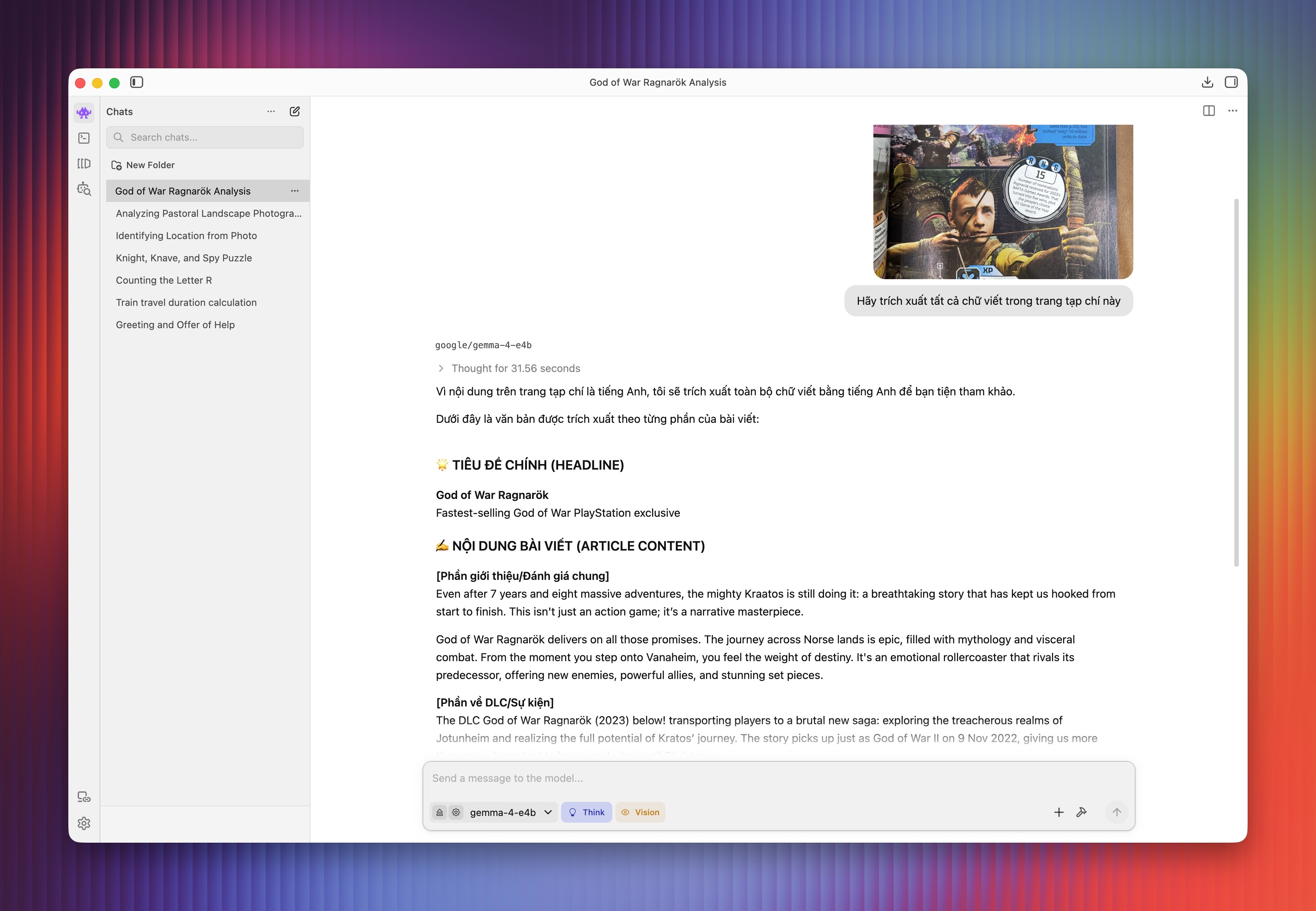Screen dimensions: 1316x911
Task: Toggle the Think mode button
Action: [x=586, y=812]
